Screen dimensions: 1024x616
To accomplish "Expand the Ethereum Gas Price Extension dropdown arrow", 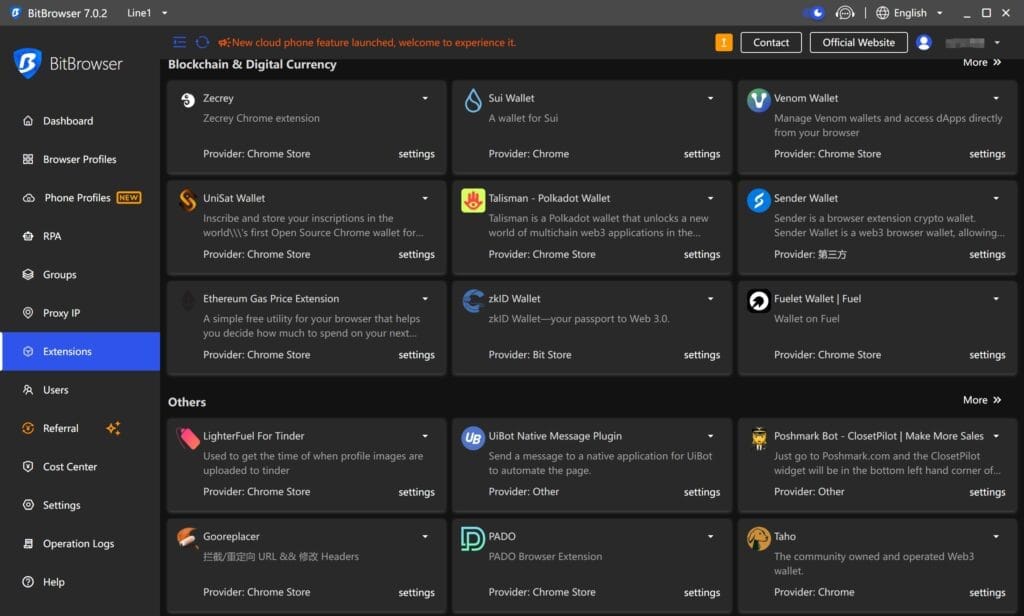I will [425, 299].
